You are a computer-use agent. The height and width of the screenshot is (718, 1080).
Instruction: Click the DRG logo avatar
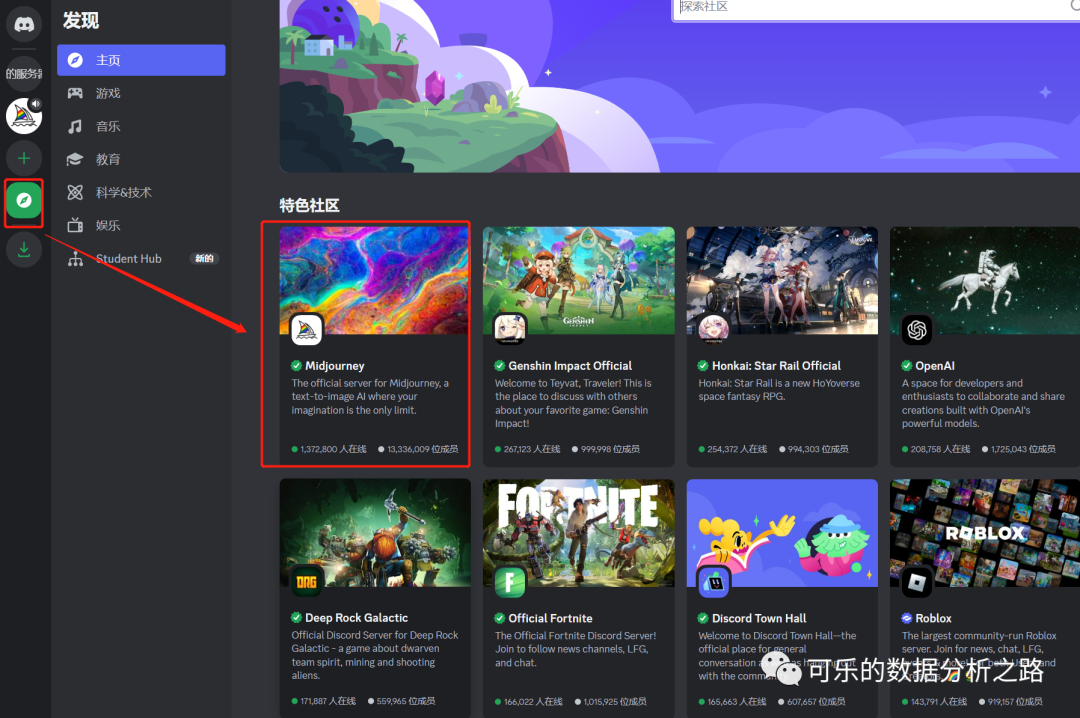(x=306, y=582)
